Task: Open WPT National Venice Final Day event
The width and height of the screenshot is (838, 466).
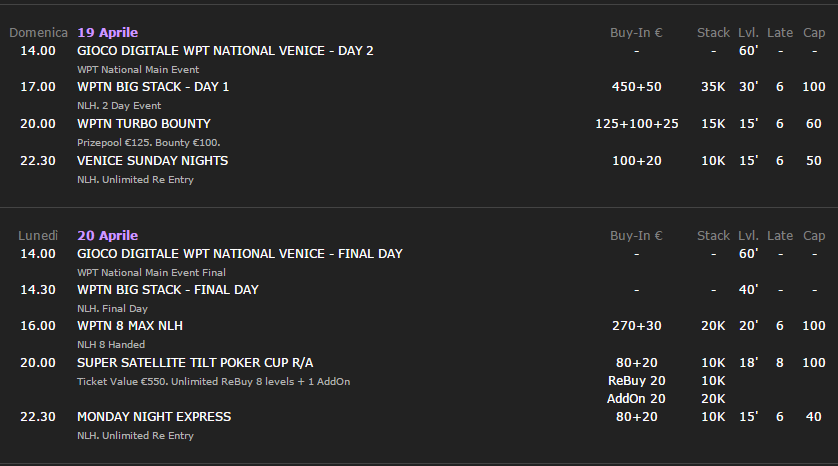Action: (x=240, y=254)
